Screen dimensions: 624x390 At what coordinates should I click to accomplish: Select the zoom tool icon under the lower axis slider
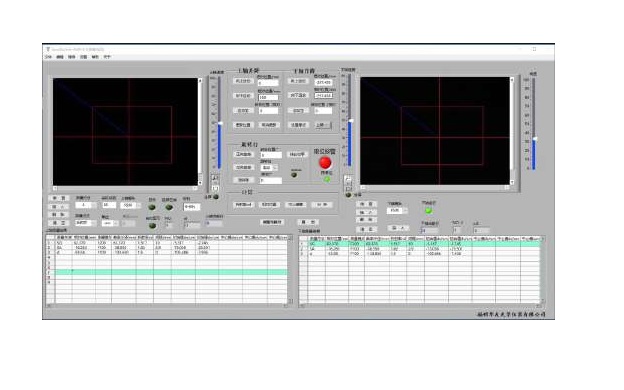click(x=348, y=179)
